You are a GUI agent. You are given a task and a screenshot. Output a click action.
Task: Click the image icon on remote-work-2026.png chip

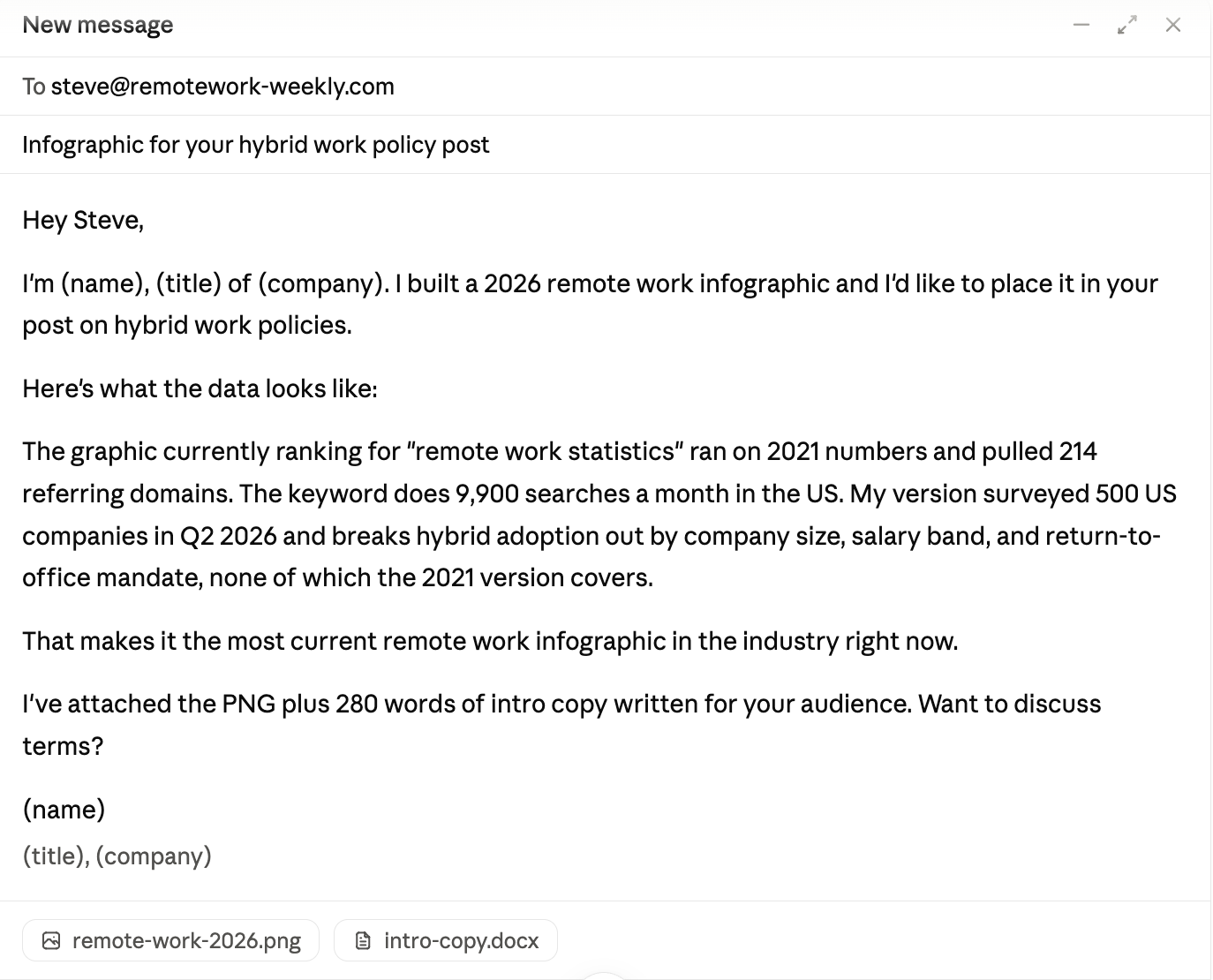51,940
